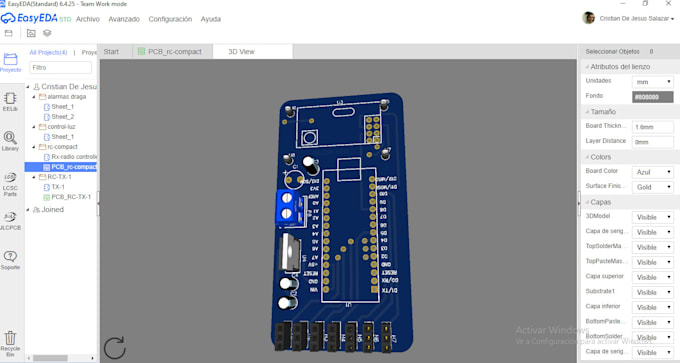Image resolution: width=680 pixels, height=363 pixels.
Task: Open the Surface Finish Gold dropdown
Action: [652, 187]
